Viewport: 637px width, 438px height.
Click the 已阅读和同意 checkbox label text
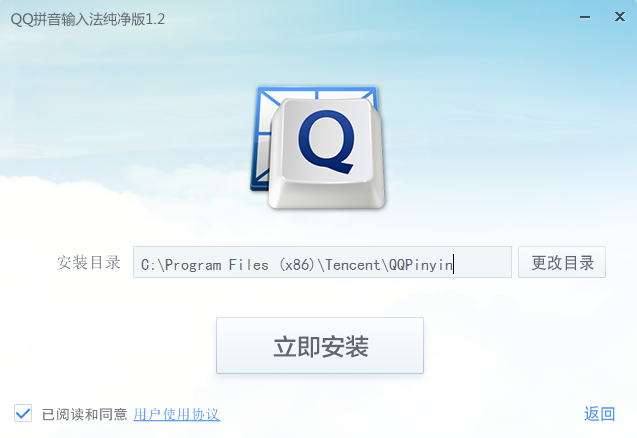[x=84, y=414]
